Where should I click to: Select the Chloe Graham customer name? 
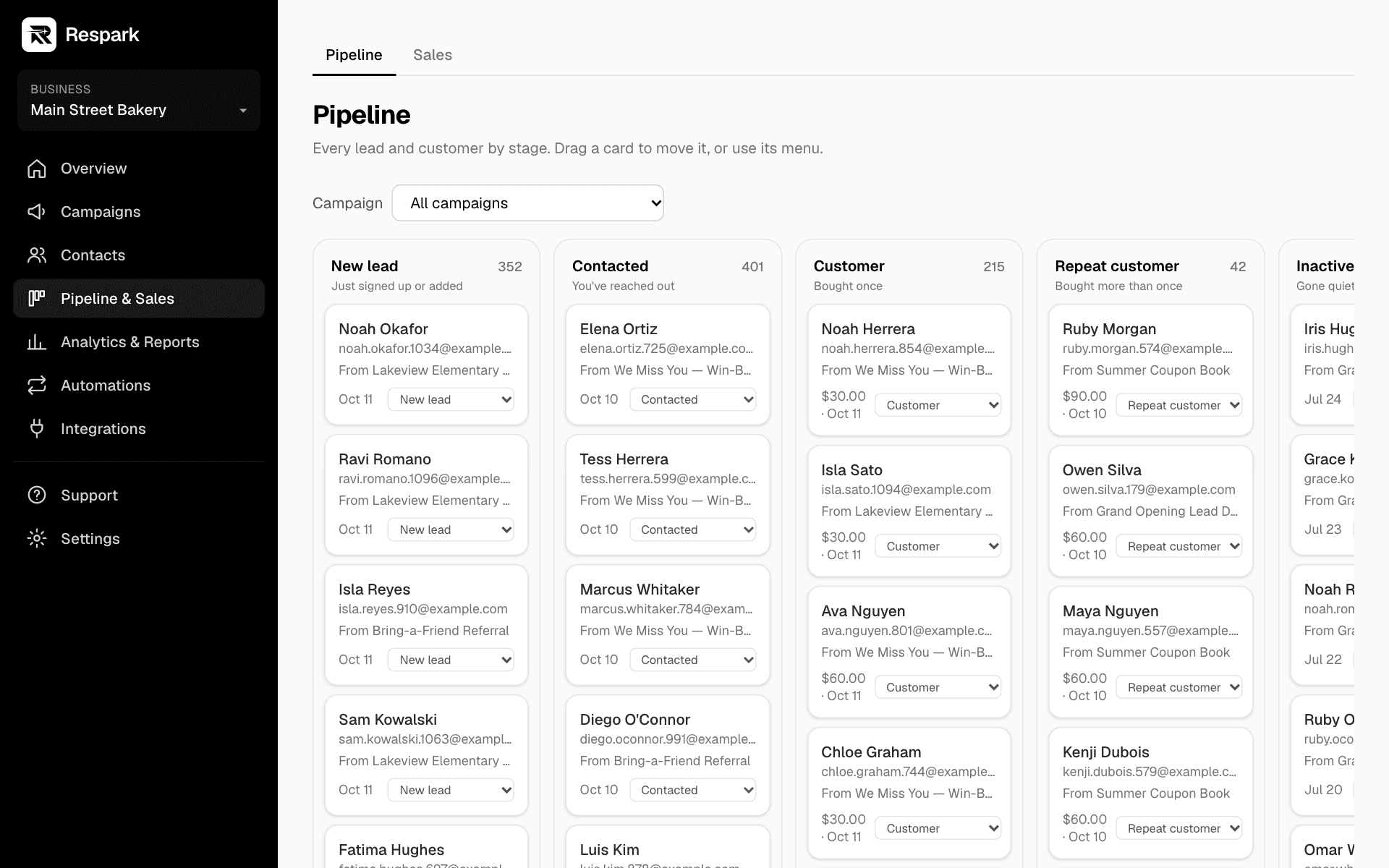[x=871, y=752]
